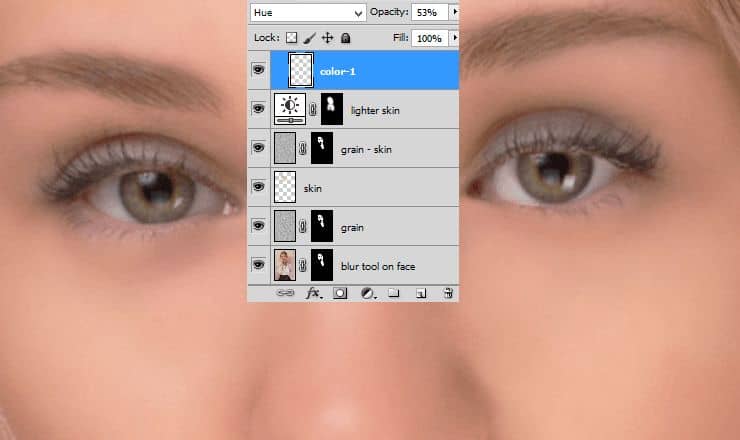This screenshot has height=440, width=740.
Task: Toggle lock position of layer
Action: point(327,38)
